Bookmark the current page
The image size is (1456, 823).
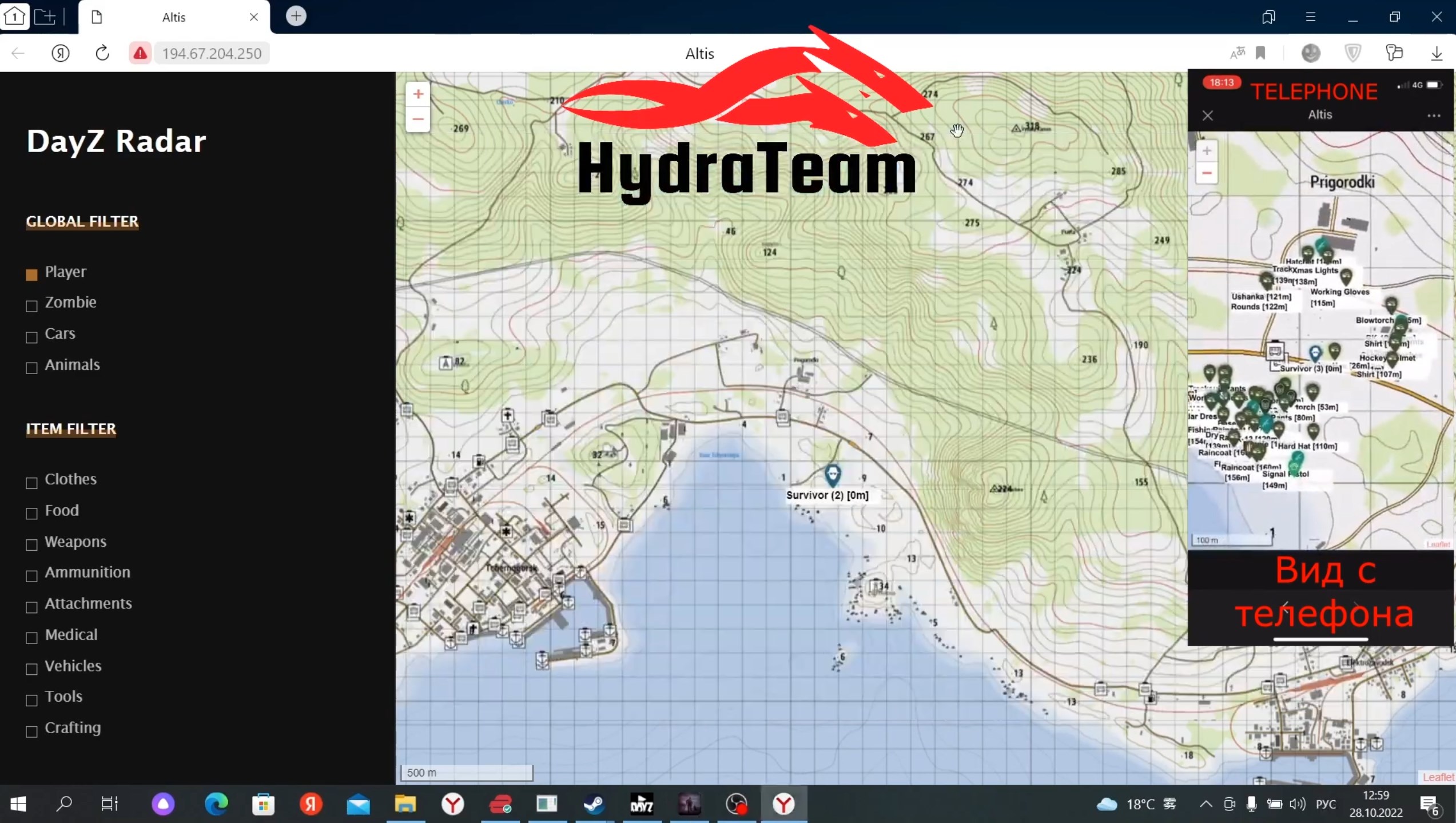click(1260, 53)
